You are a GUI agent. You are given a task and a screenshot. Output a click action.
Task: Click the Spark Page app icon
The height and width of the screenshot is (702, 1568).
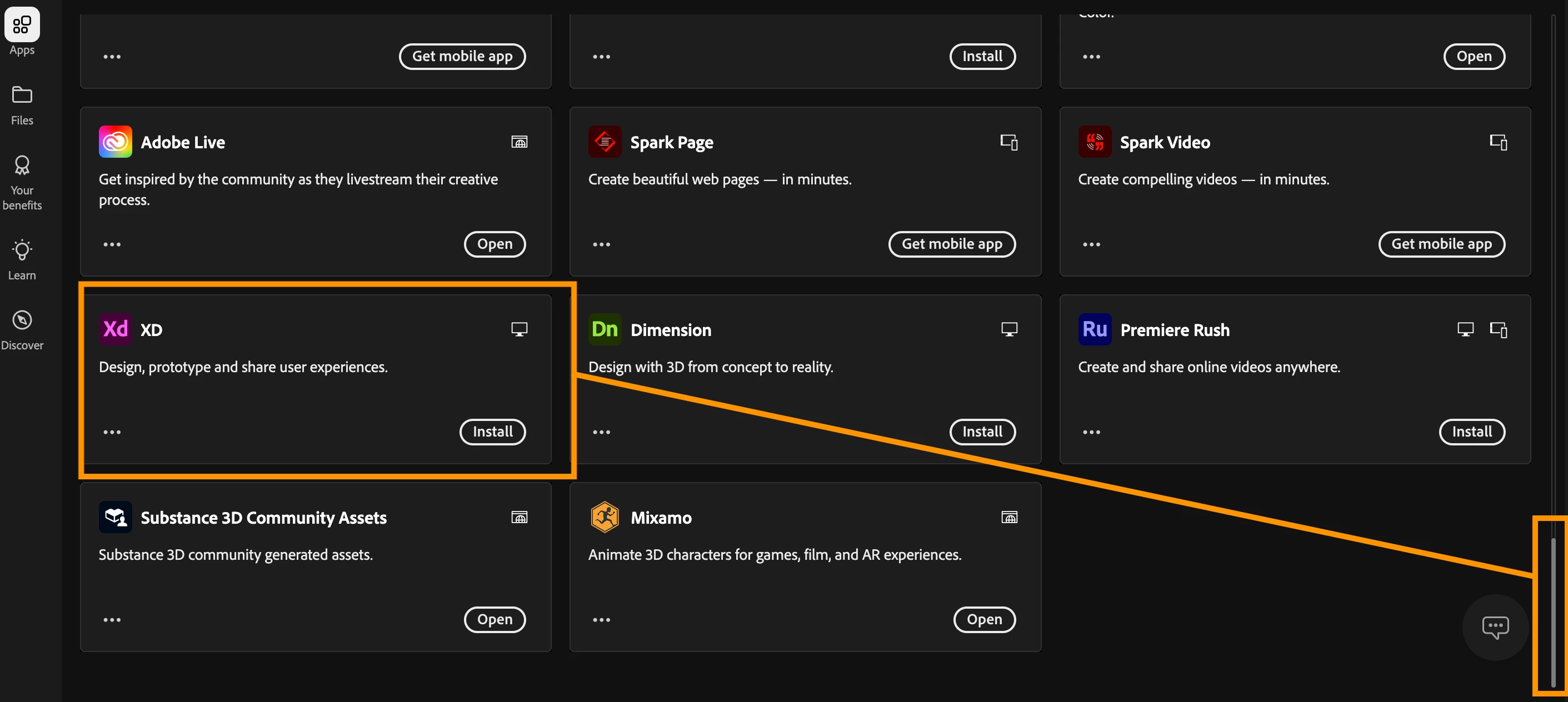tap(605, 142)
